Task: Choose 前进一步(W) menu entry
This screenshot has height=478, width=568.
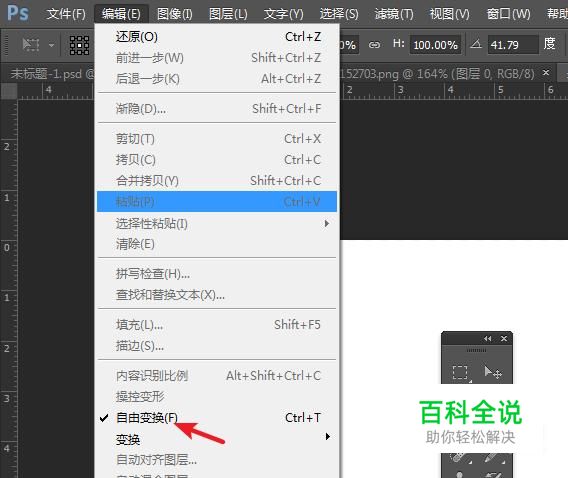Action: click(x=217, y=58)
